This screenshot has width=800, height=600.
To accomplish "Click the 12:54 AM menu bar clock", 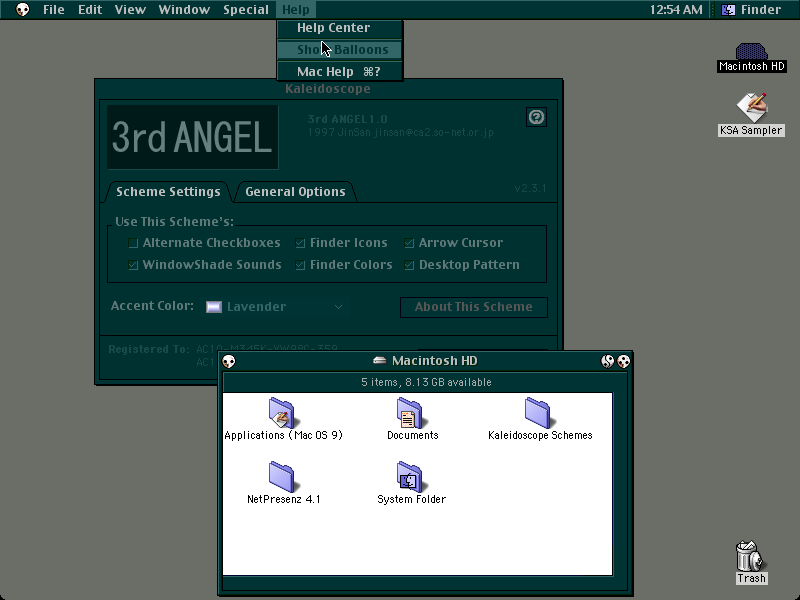I will tap(676, 9).
